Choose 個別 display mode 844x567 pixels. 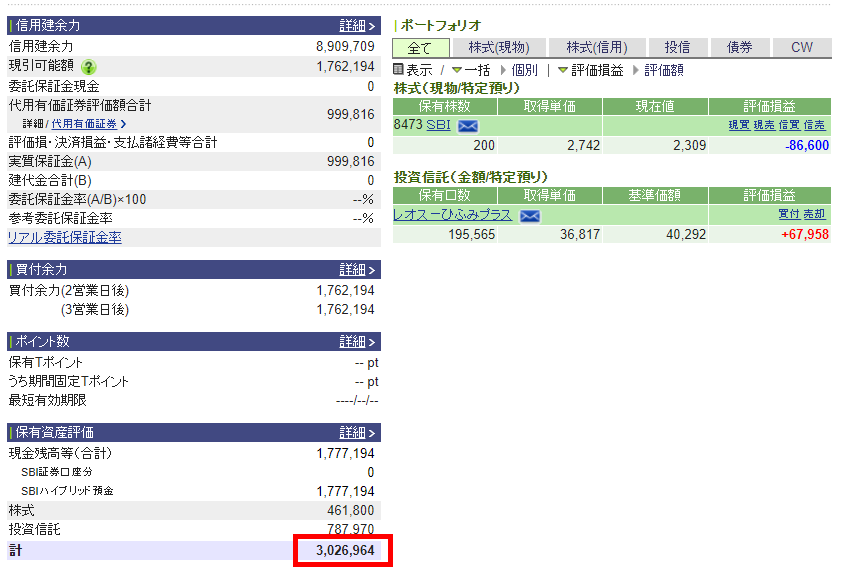click(524, 70)
